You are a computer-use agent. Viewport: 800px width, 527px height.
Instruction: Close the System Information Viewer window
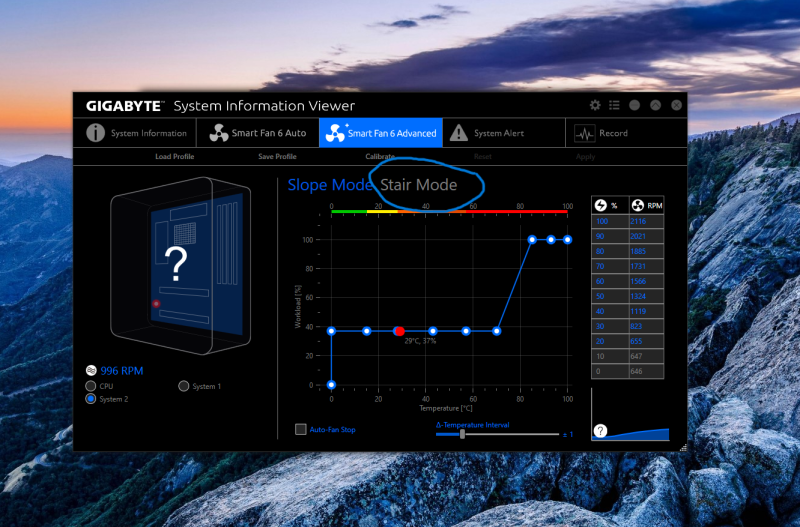677,105
